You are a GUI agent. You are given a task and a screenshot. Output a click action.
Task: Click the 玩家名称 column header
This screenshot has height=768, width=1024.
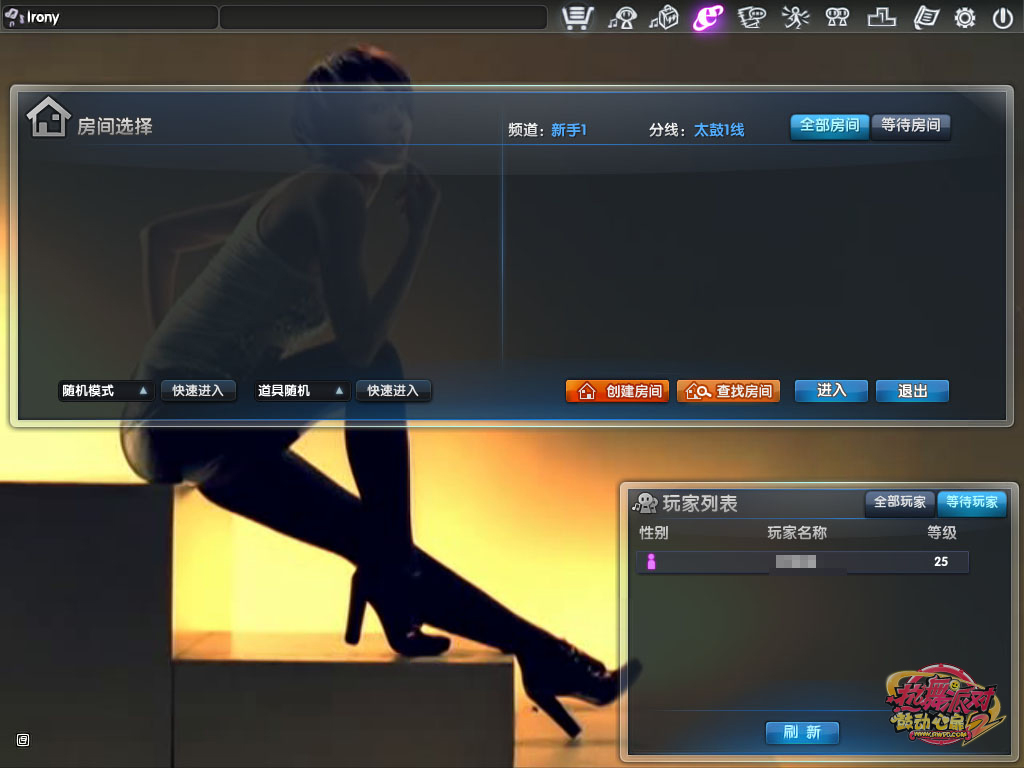tap(797, 533)
